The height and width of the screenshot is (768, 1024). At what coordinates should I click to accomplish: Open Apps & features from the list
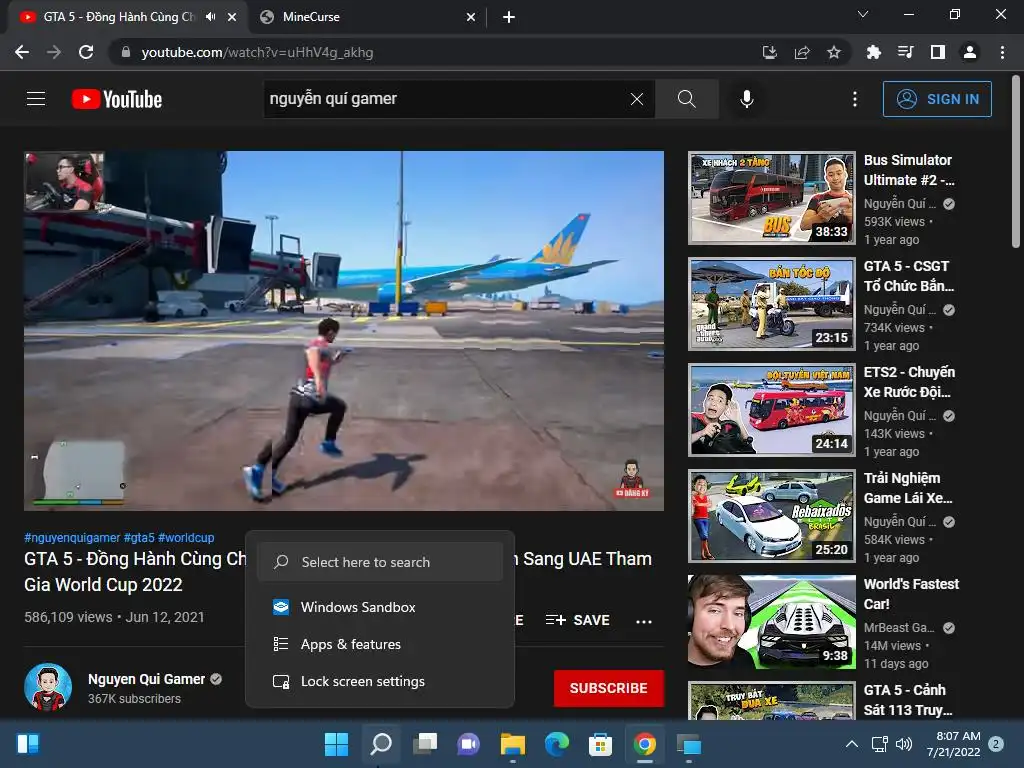(379, 644)
